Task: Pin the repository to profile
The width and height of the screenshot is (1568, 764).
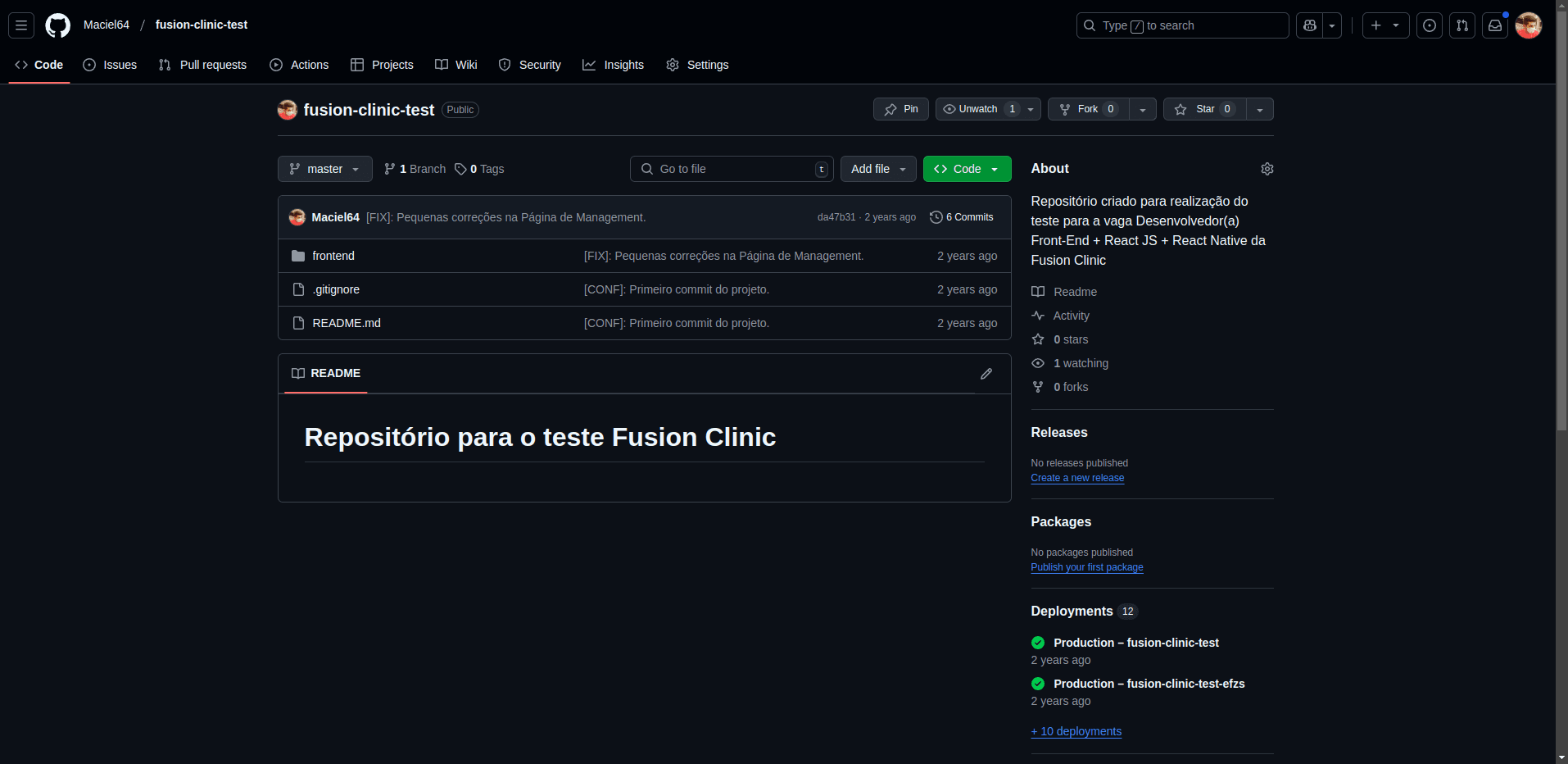Action: (901, 109)
